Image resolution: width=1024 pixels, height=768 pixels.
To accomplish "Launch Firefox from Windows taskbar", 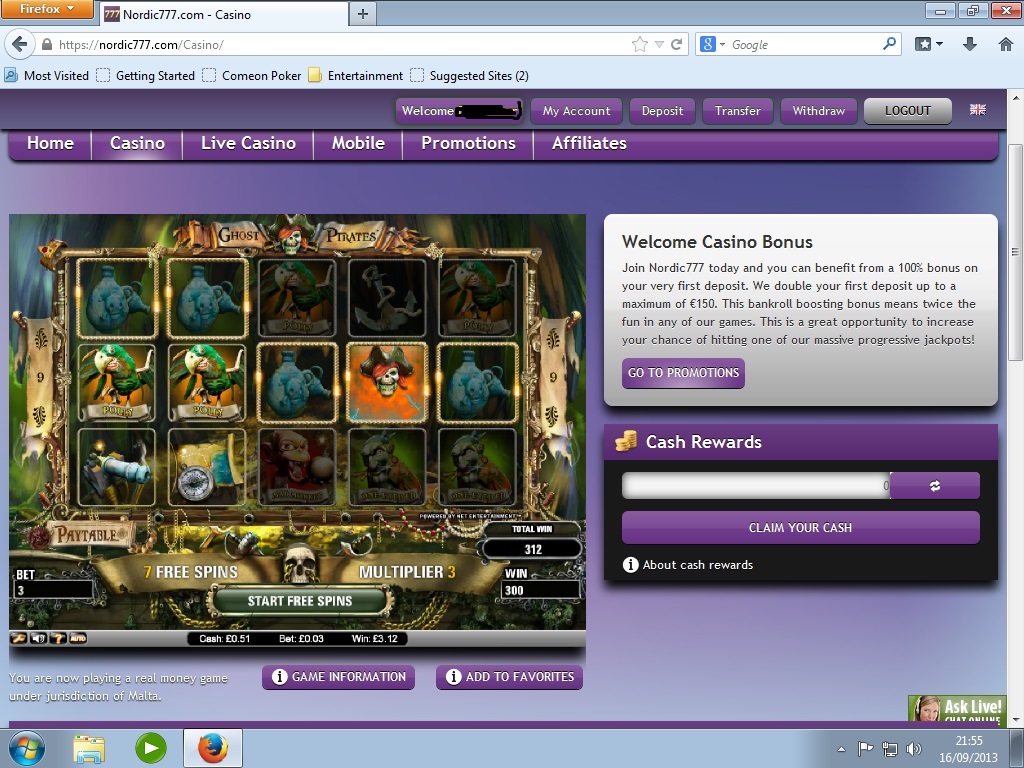I will (x=212, y=748).
